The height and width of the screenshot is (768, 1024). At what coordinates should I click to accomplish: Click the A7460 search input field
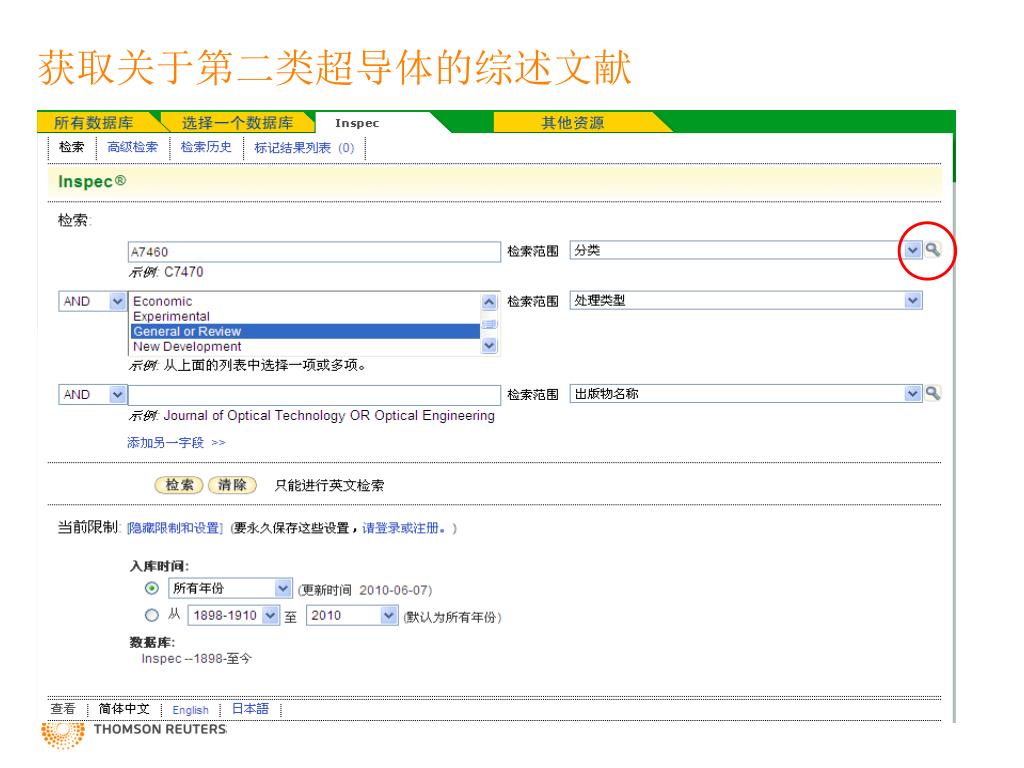pyautogui.click(x=314, y=251)
